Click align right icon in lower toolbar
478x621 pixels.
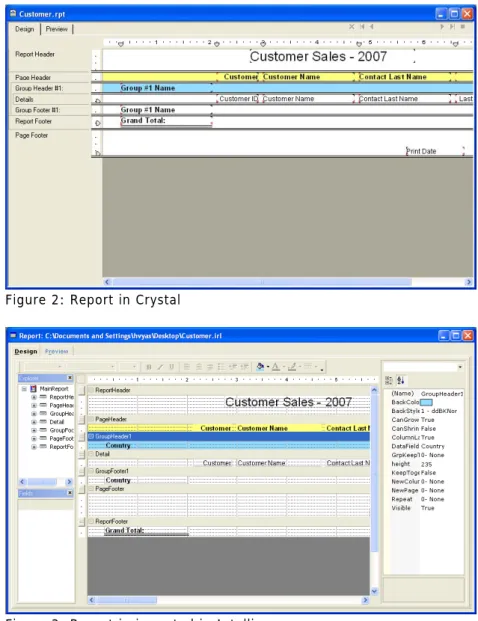210,367
